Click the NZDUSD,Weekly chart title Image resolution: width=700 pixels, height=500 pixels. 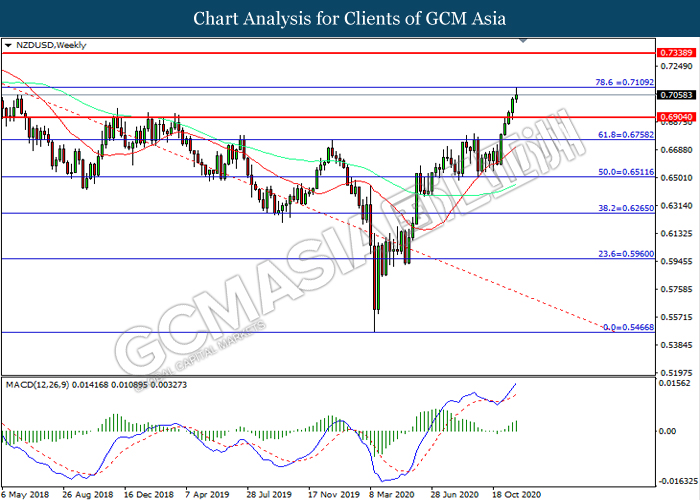[51, 45]
